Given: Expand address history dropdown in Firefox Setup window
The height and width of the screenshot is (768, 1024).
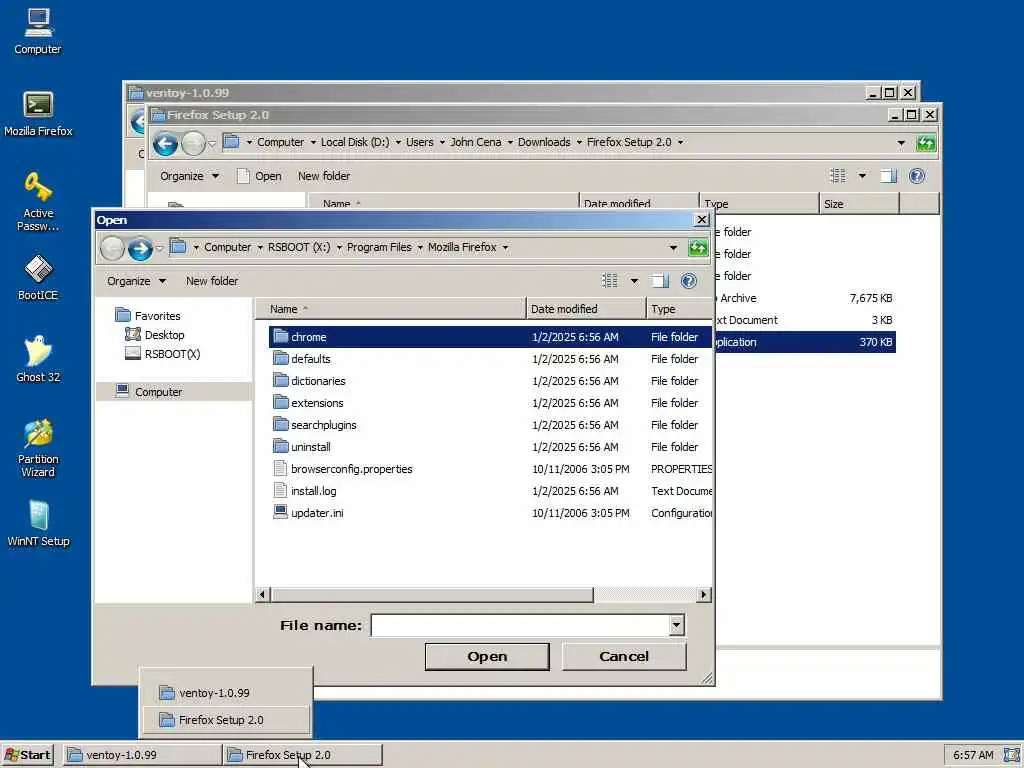Looking at the screenshot, I should click(901, 142).
